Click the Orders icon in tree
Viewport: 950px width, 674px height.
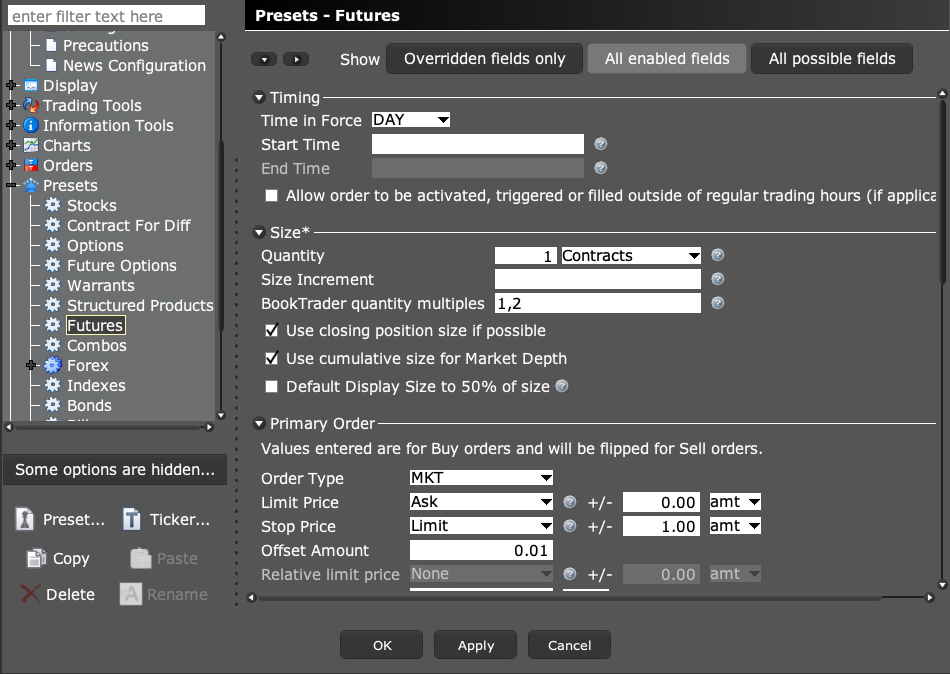tap(31, 165)
